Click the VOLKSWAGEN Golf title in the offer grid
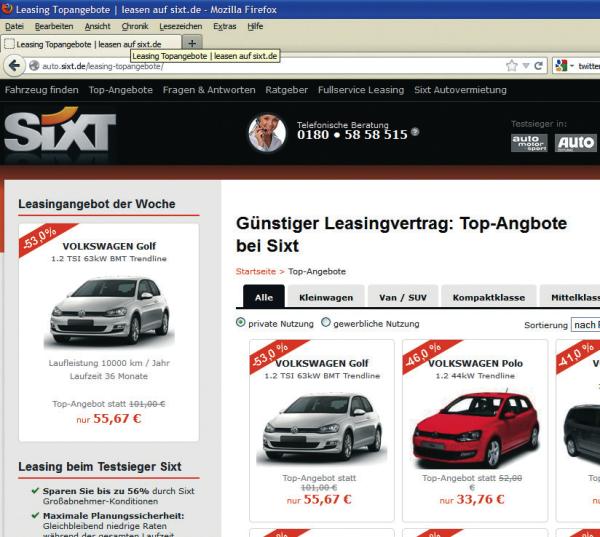This screenshot has width=600, height=537. tap(322, 363)
